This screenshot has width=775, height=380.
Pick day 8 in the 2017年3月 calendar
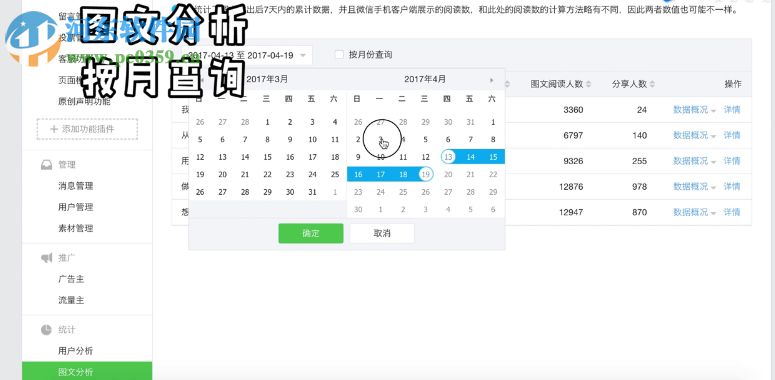pos(267,140)
